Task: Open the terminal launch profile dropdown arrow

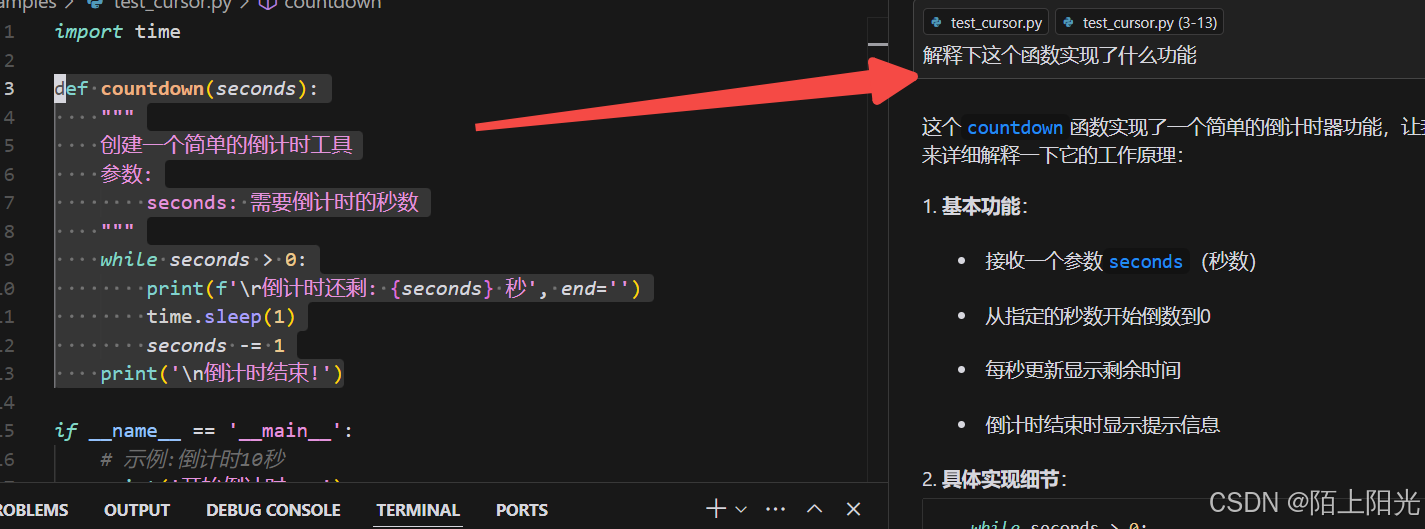Action: [741, 509]
